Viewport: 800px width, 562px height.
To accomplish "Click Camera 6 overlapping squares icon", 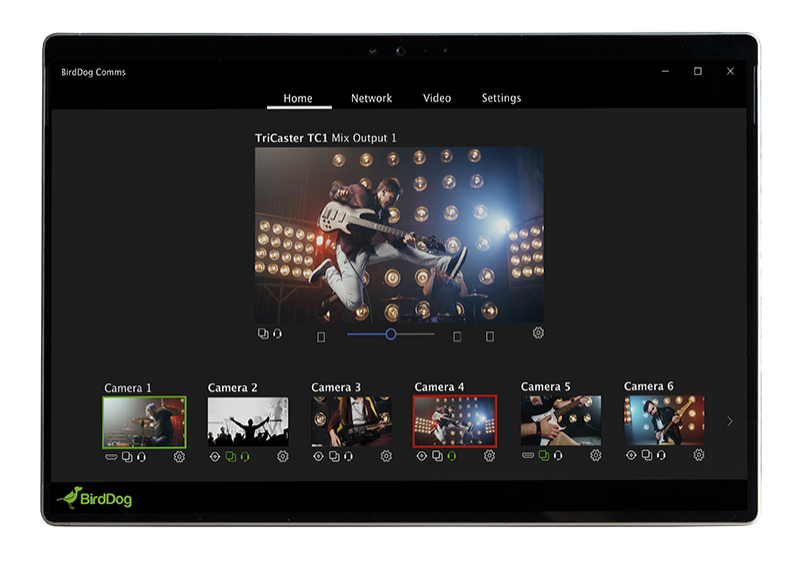I will [647, 454].
